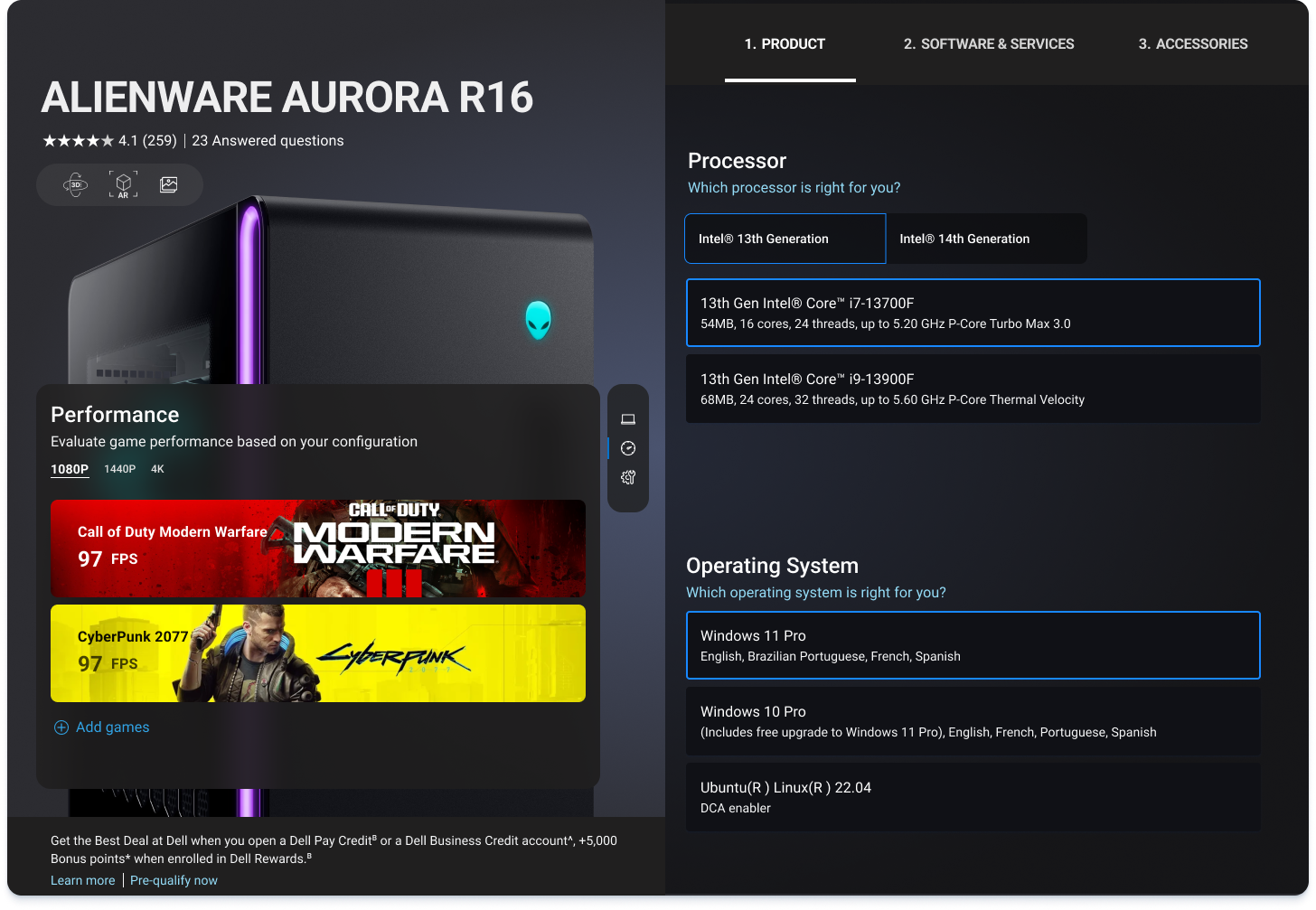Viewport: 1316px width, 910px height.
Task: Click the CyberPunk 2077 game card
Action: [318, 653]
